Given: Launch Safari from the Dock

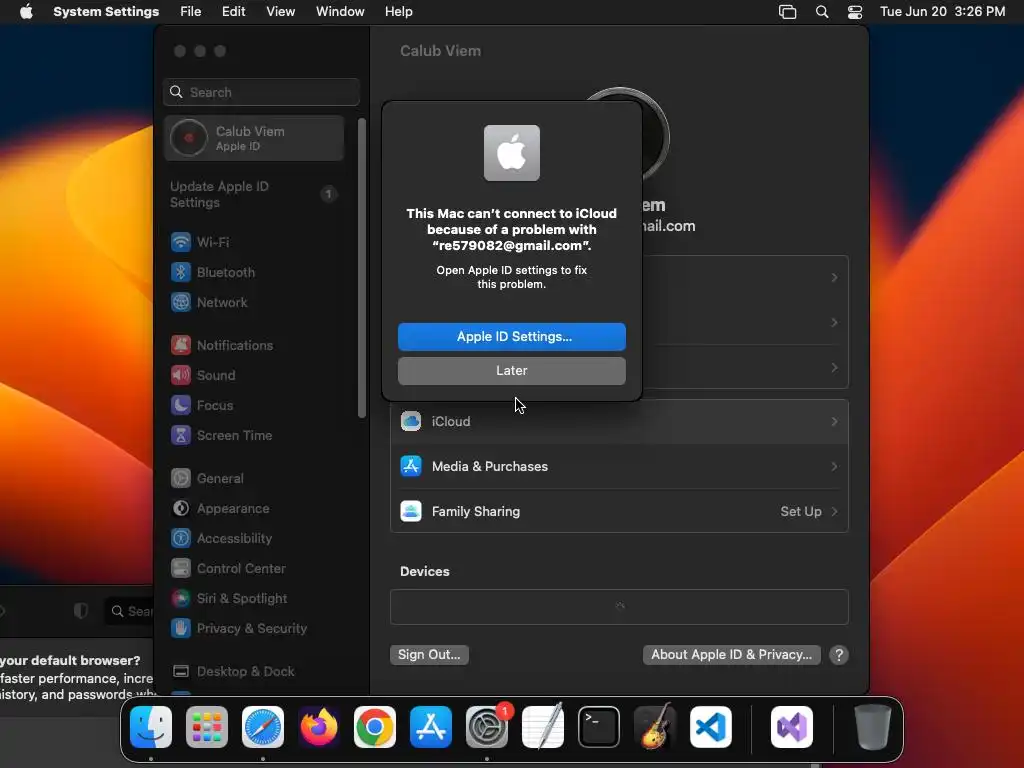Looking at the screenshot, I should (263, 727).
